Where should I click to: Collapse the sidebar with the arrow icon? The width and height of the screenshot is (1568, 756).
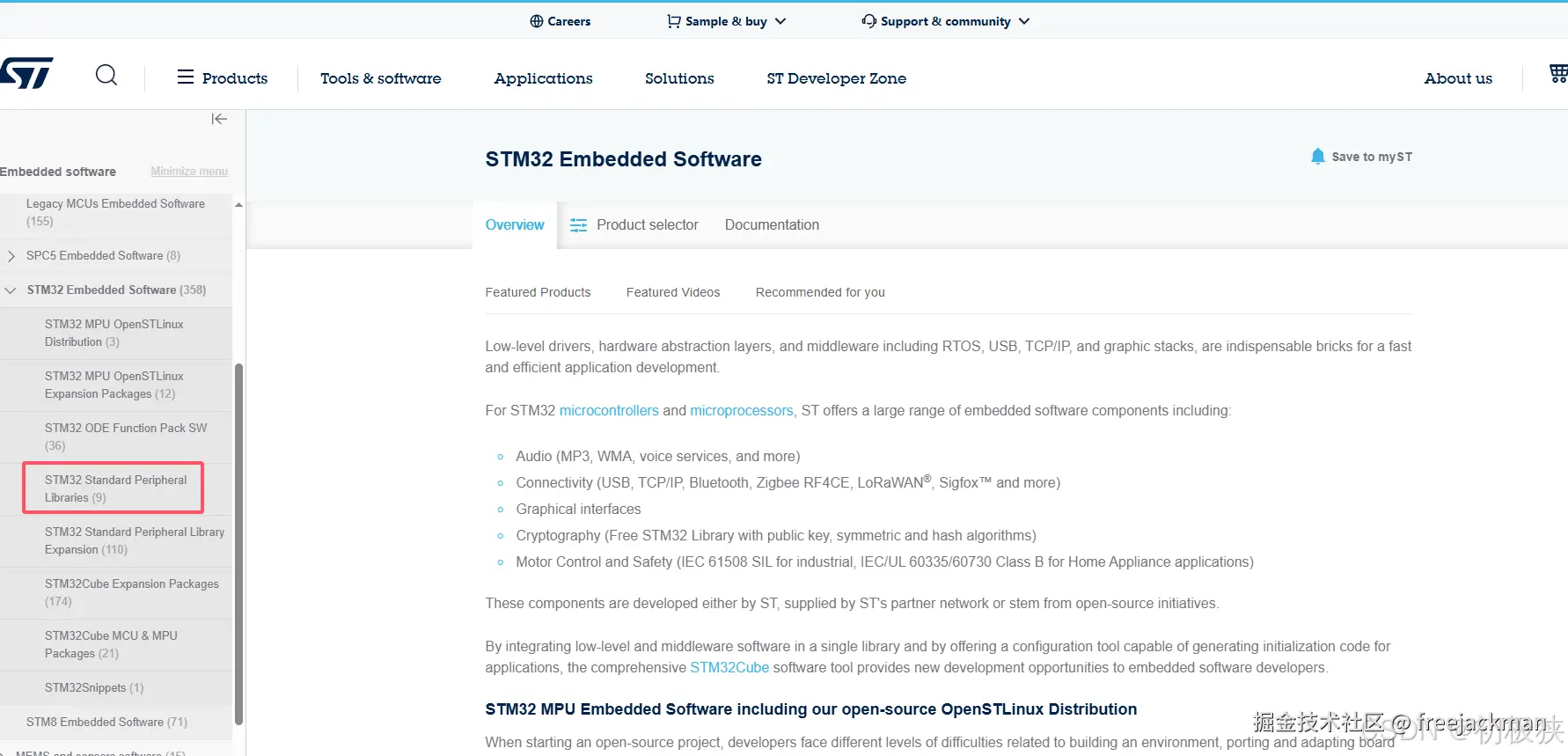[x=219, y=119]
